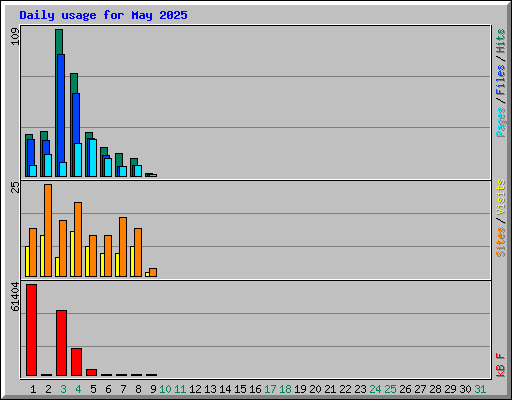Click the red KB bar for day 3
This screenshot has width=512, height=400.
61,343
